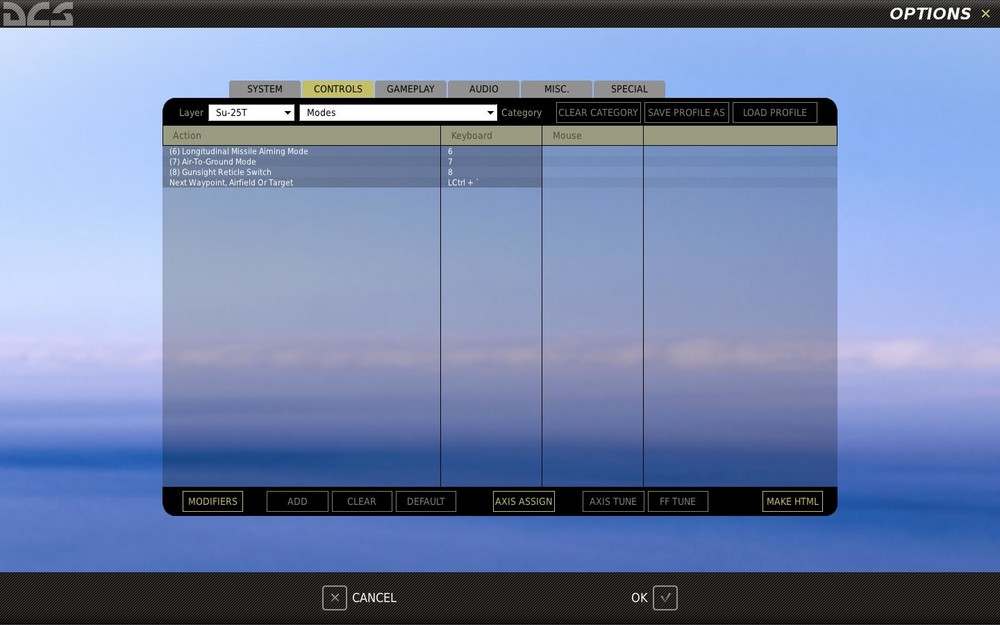The image size is (1000, 625).
Task: Open the Modes category dropdown
Action: [398, 113]
